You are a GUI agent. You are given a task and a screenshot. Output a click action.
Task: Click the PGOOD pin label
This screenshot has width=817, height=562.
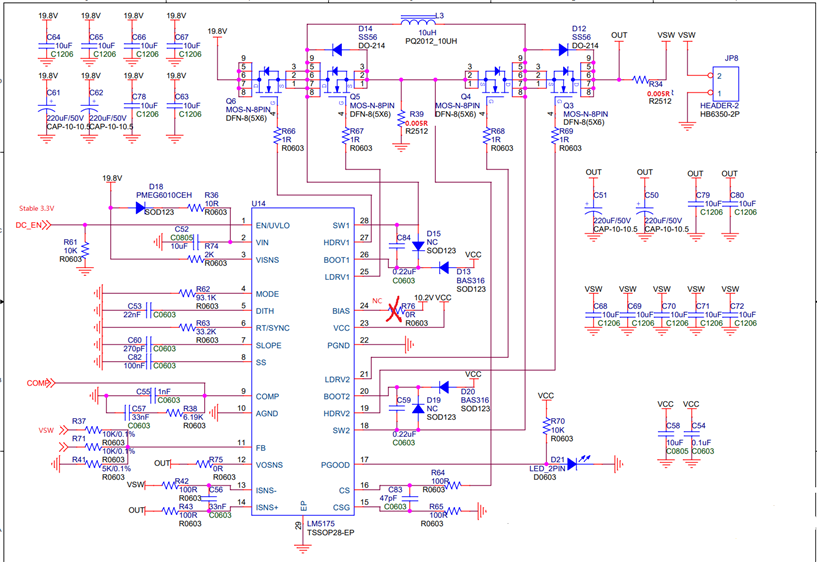[337, 465]
